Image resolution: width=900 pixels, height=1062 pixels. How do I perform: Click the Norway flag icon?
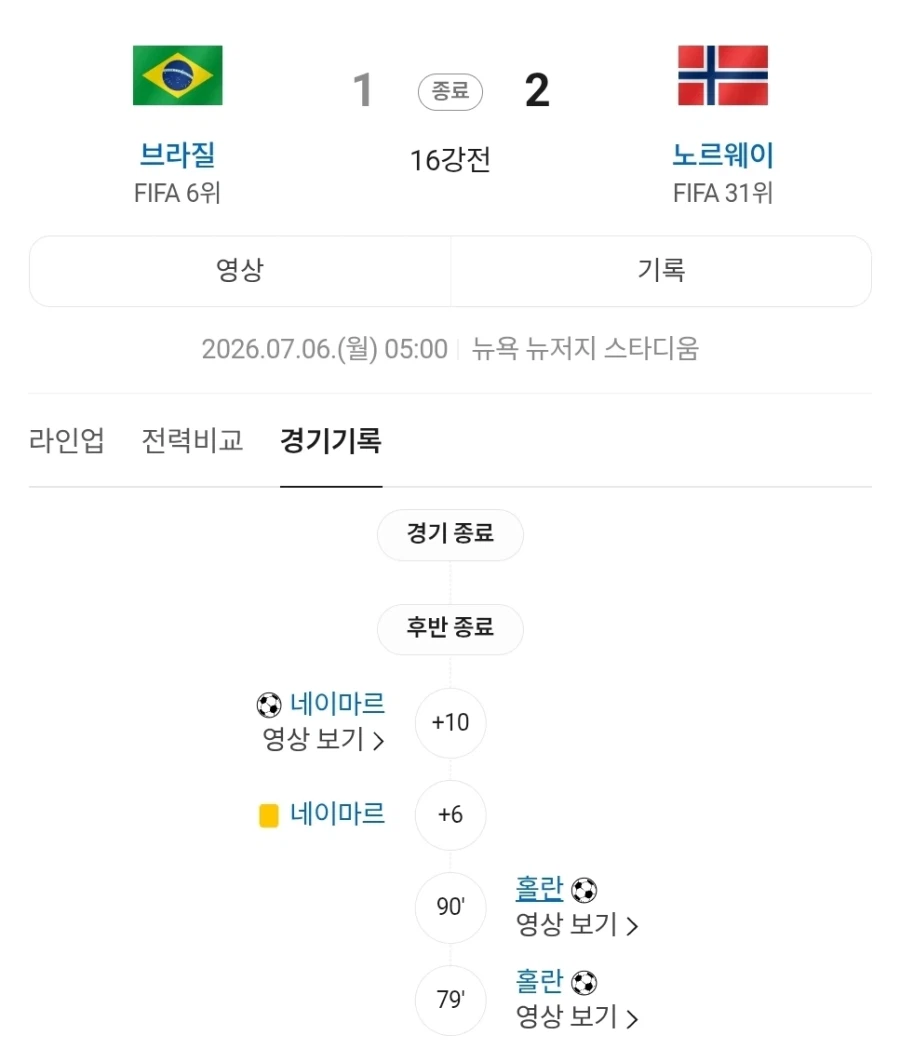723,75
